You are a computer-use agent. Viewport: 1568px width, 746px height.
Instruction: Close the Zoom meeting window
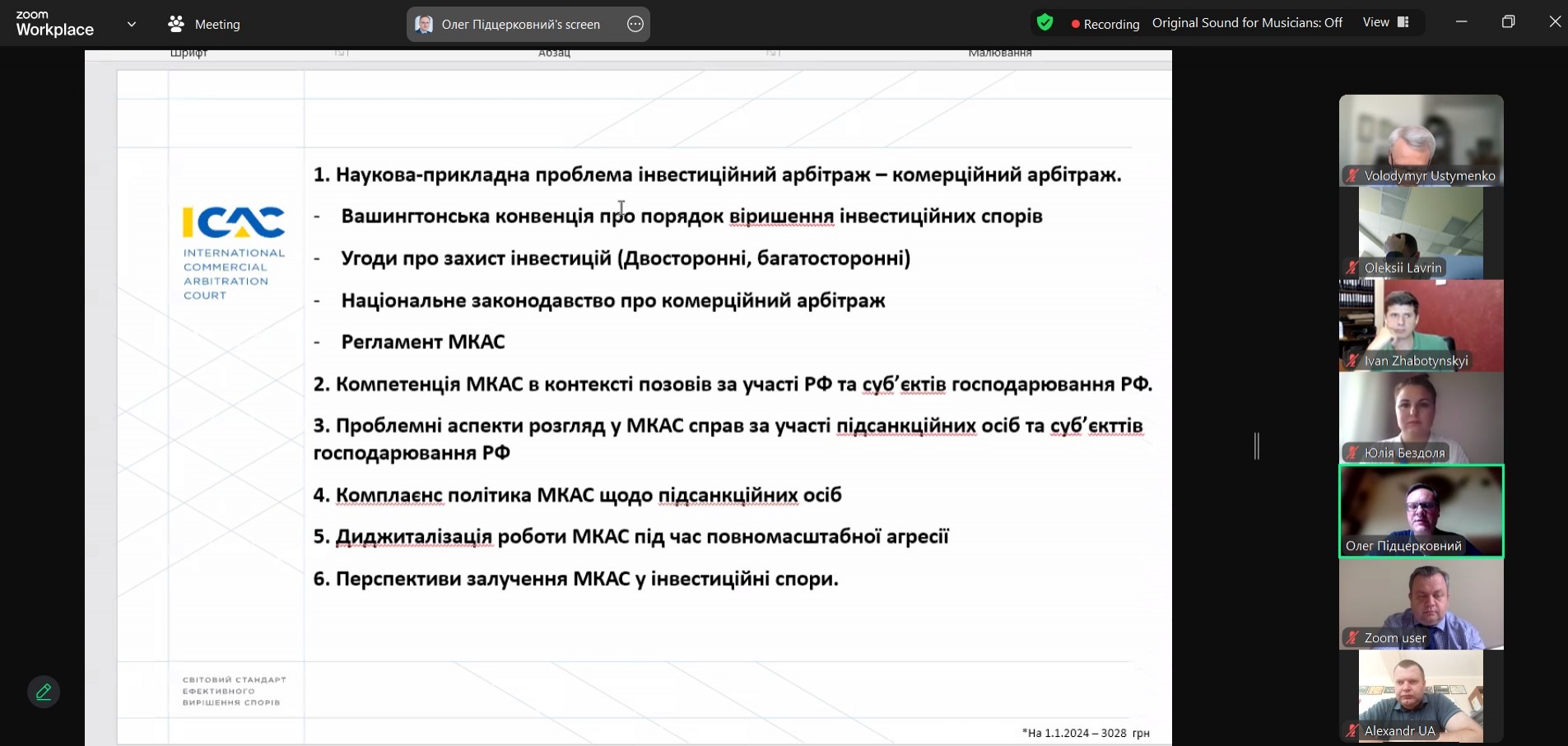(1554, 22)
